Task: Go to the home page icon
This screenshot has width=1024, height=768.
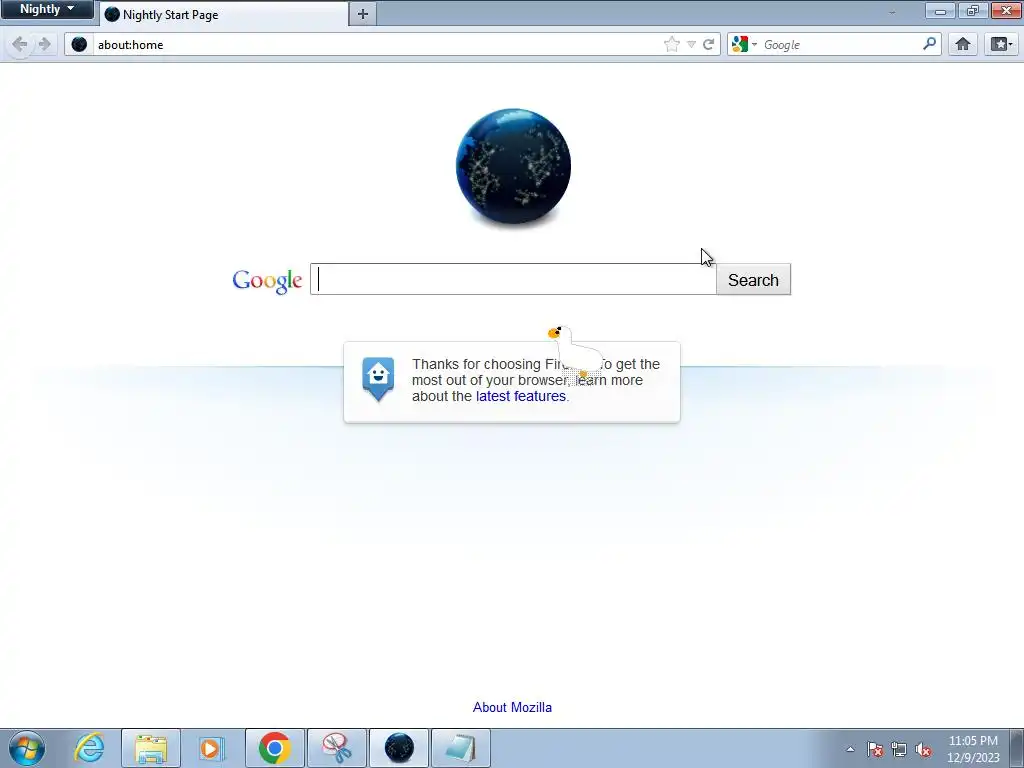Action: (x=963, y=44)
